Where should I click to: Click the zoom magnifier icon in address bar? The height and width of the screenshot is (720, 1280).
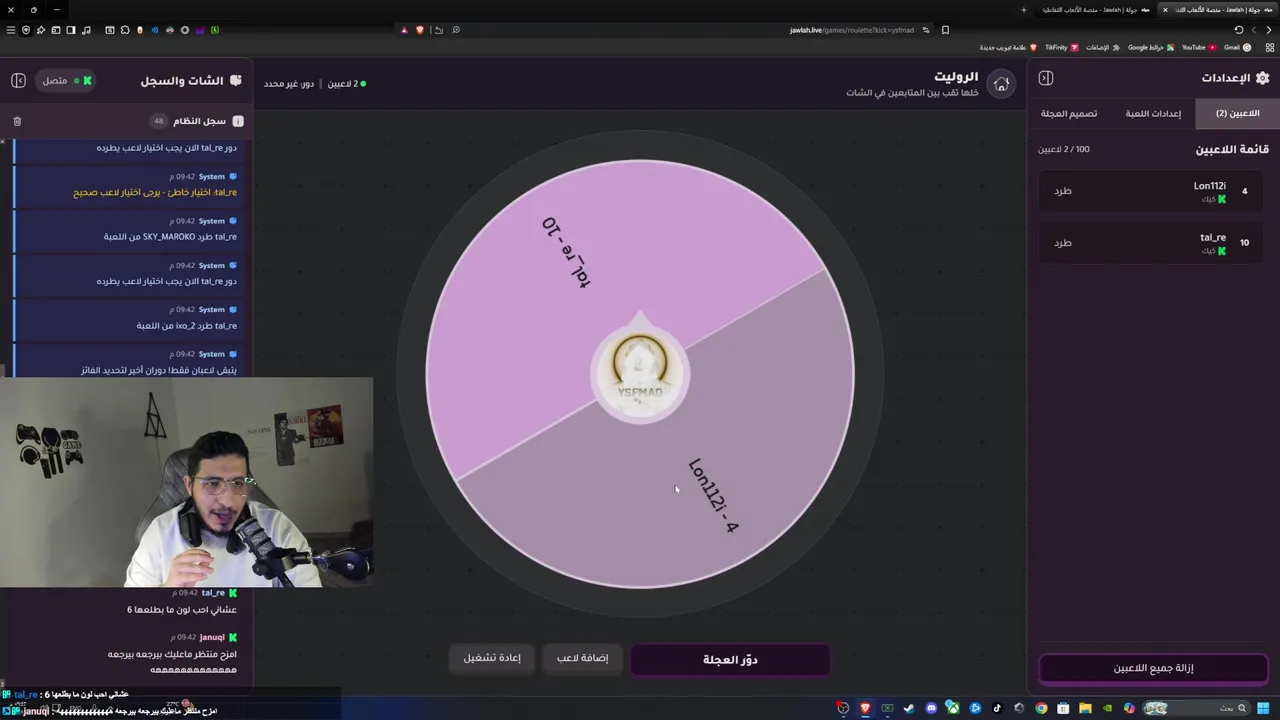[x=456, y=30]
